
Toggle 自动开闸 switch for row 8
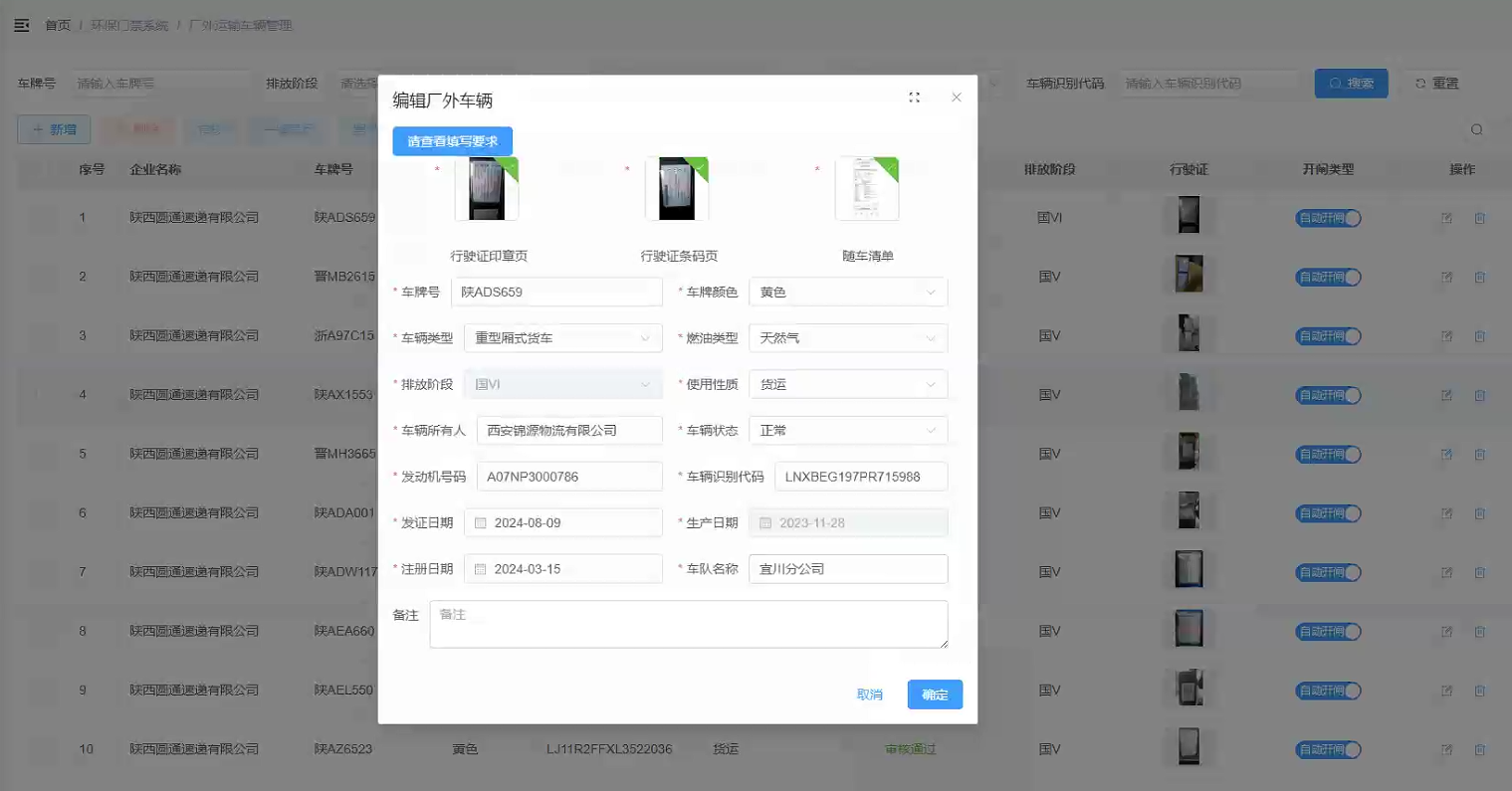coord(1329,631)
